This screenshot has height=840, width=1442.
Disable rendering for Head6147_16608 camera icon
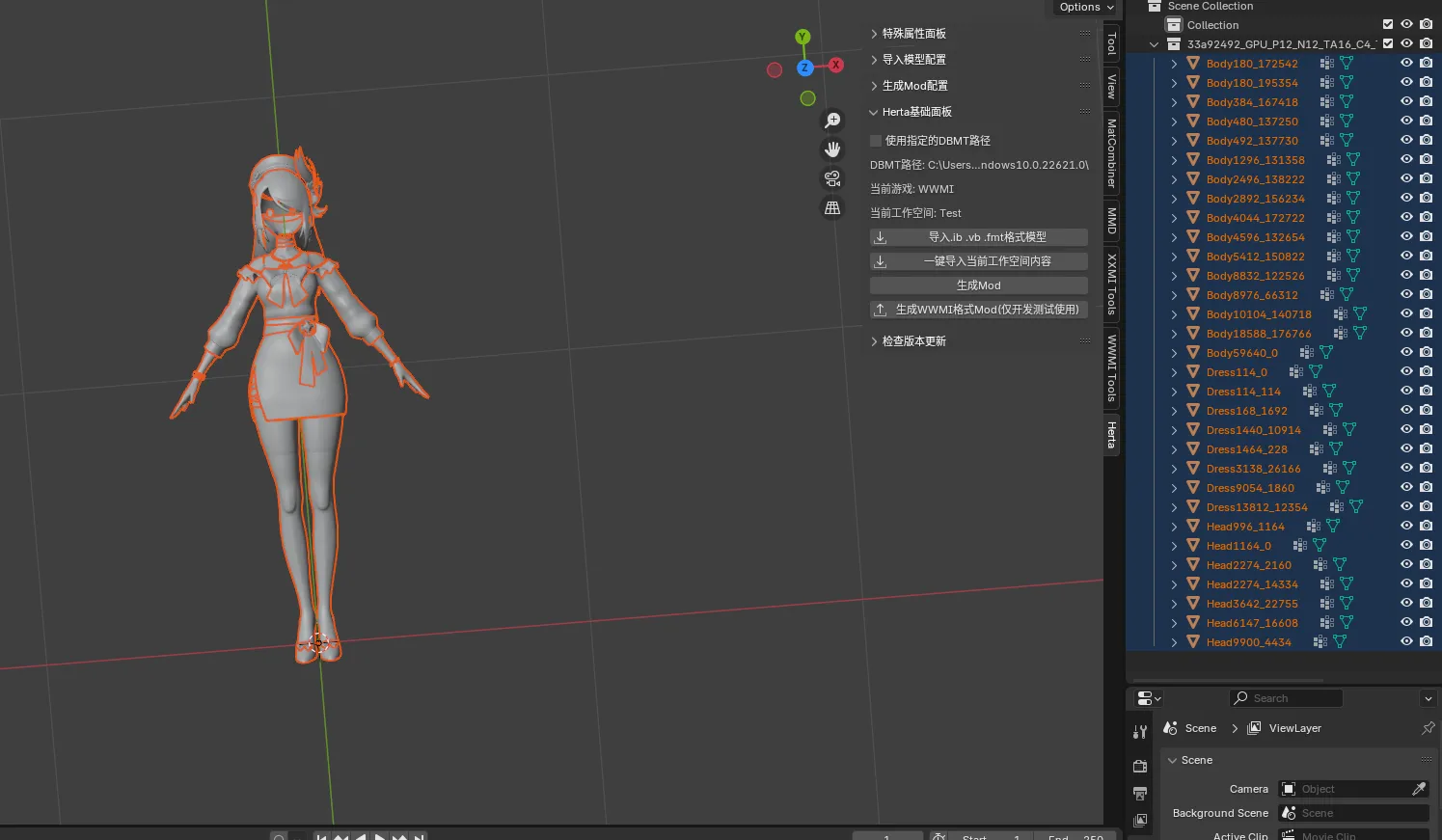(1426, 622)
